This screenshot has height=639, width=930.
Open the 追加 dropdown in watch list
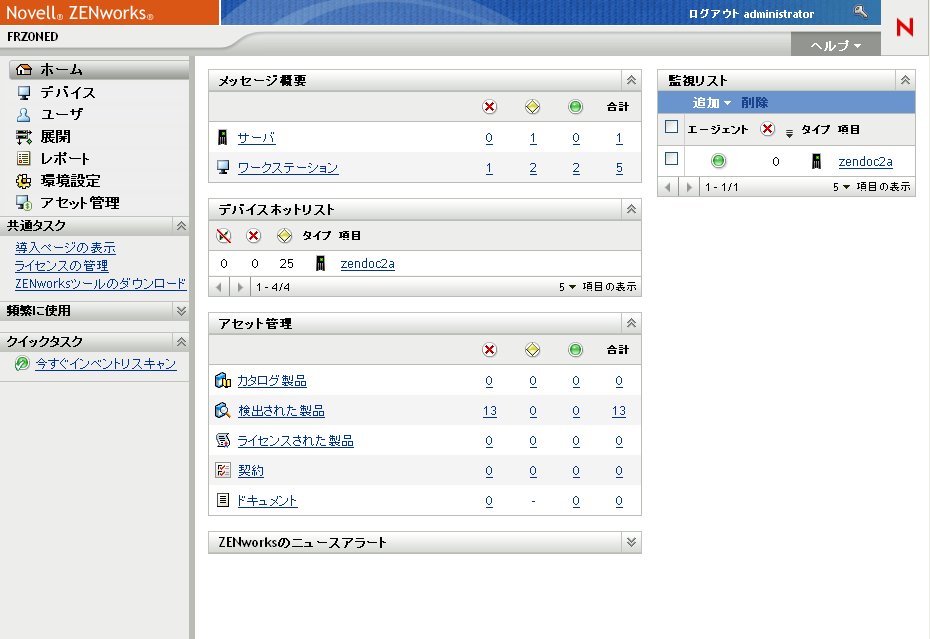pyautogui.click(x=712, y=103)
